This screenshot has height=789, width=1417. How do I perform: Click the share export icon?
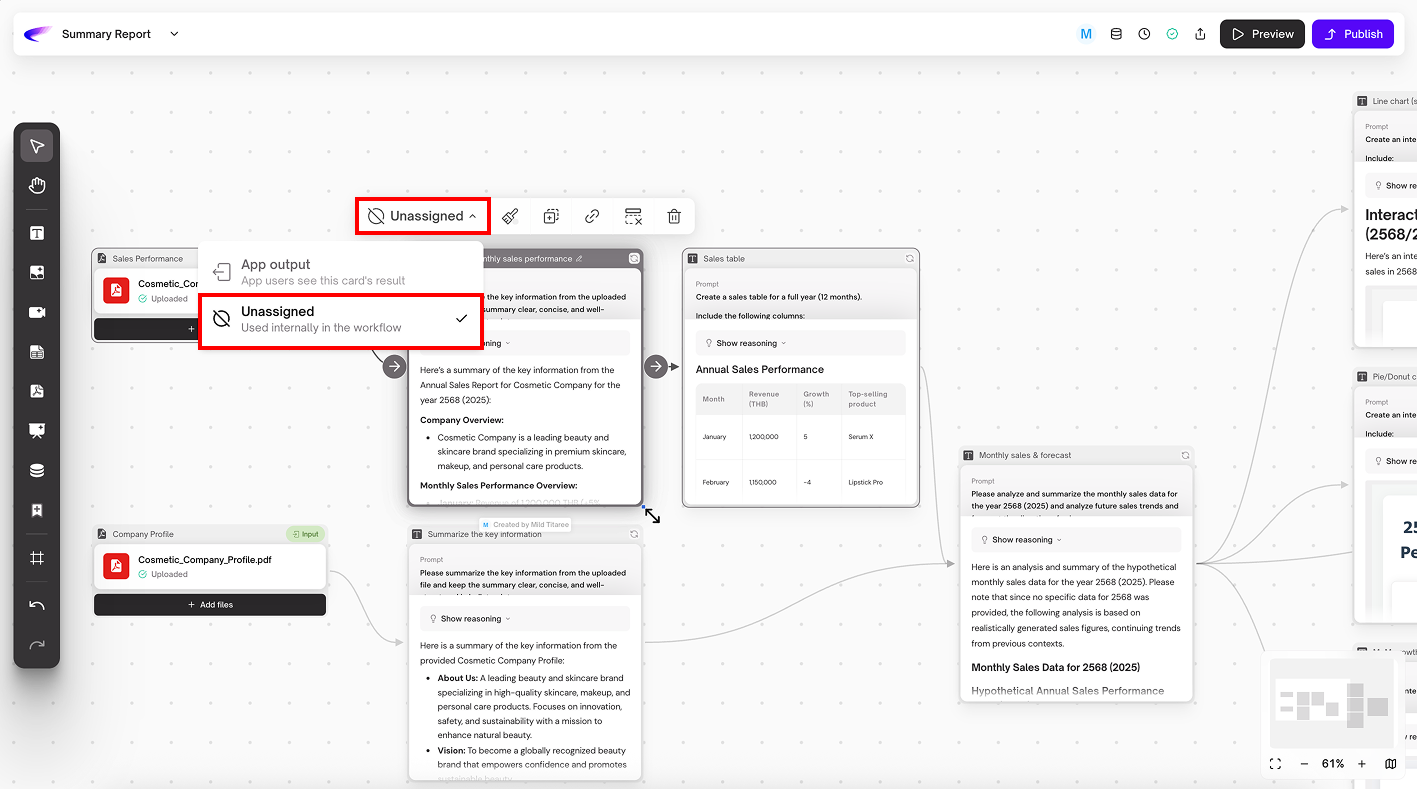pyautogui.click(x=1200, y=34)
